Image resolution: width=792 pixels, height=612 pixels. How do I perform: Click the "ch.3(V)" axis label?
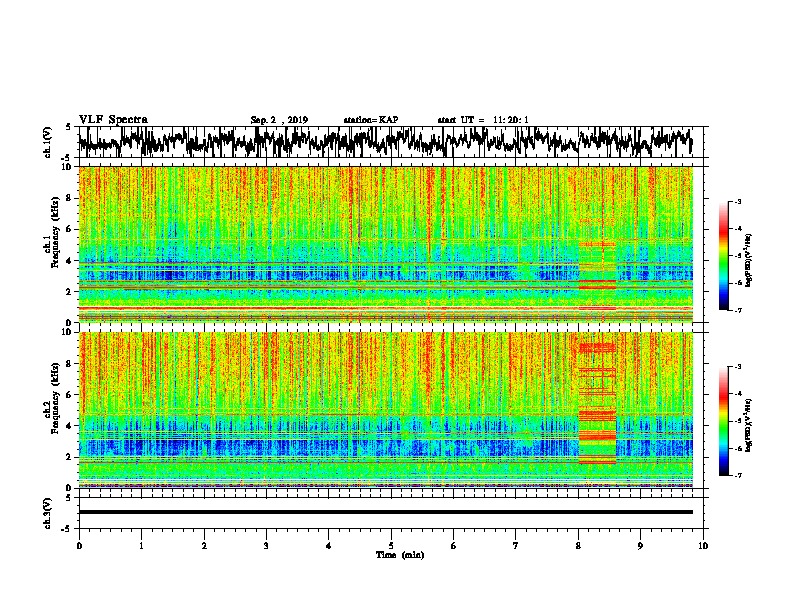tap(47, 513)
